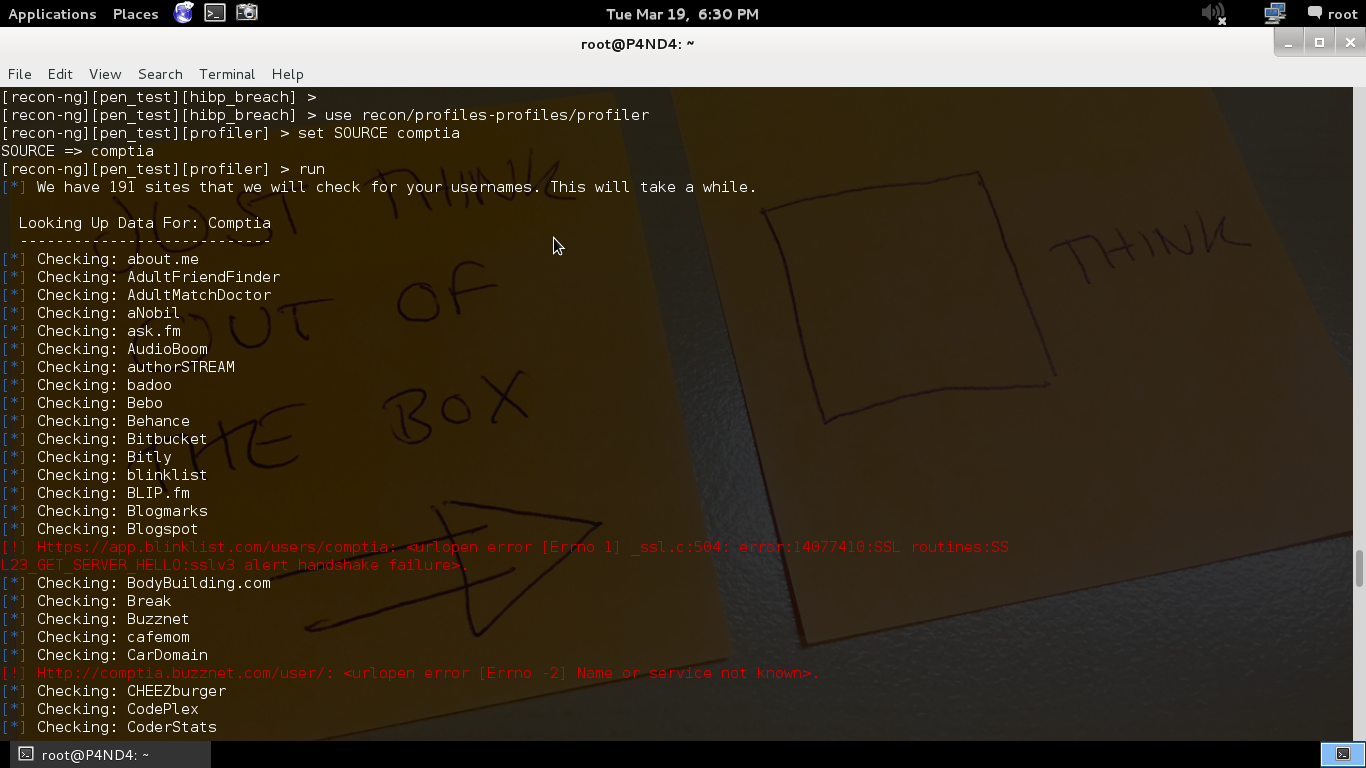This screenshot has height=768, width=1366.
Task: Close the root@P4ND4 terminal window
Action: coord(1350,42)
